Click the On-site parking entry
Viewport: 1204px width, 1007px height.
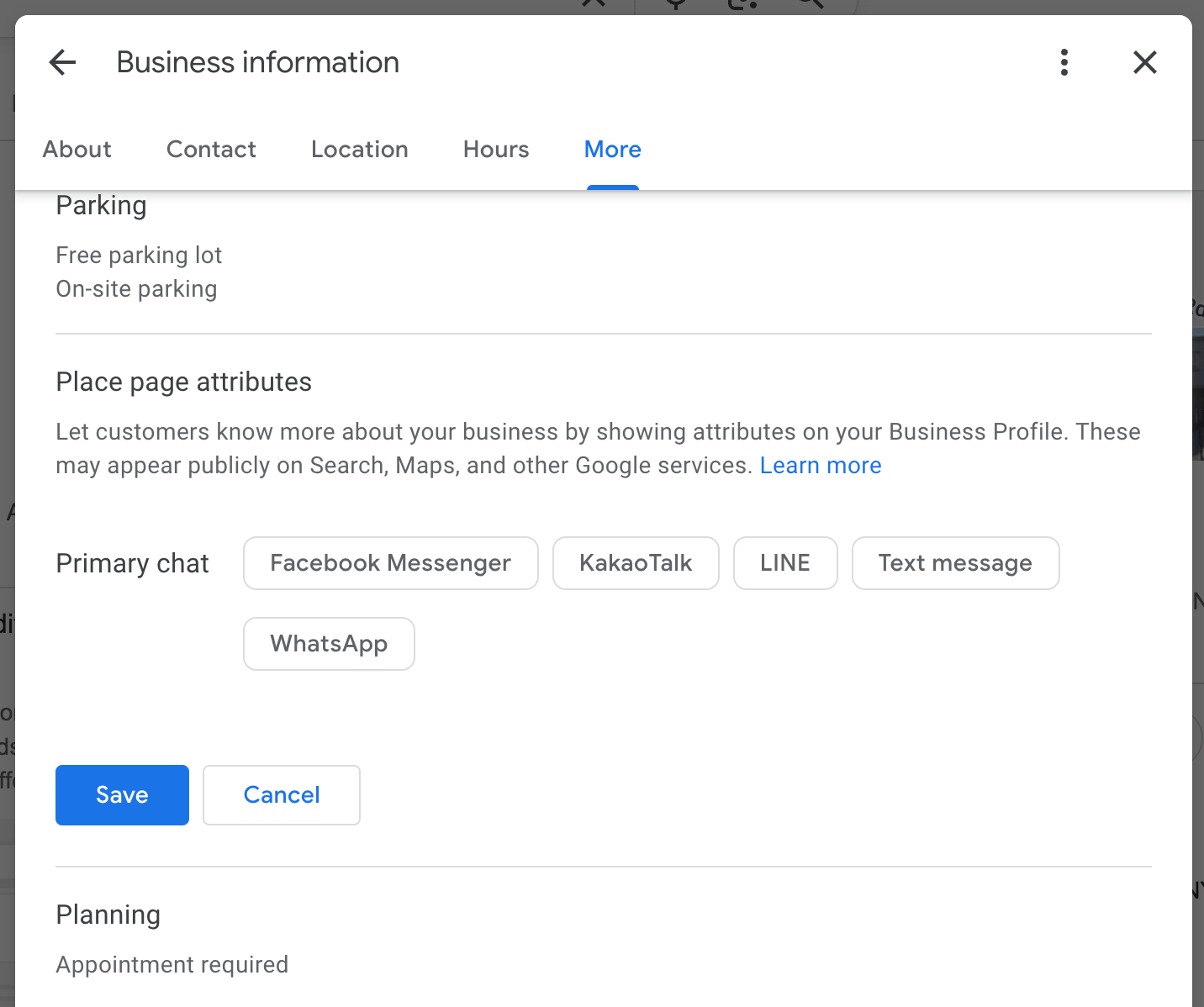pos(136,288)
